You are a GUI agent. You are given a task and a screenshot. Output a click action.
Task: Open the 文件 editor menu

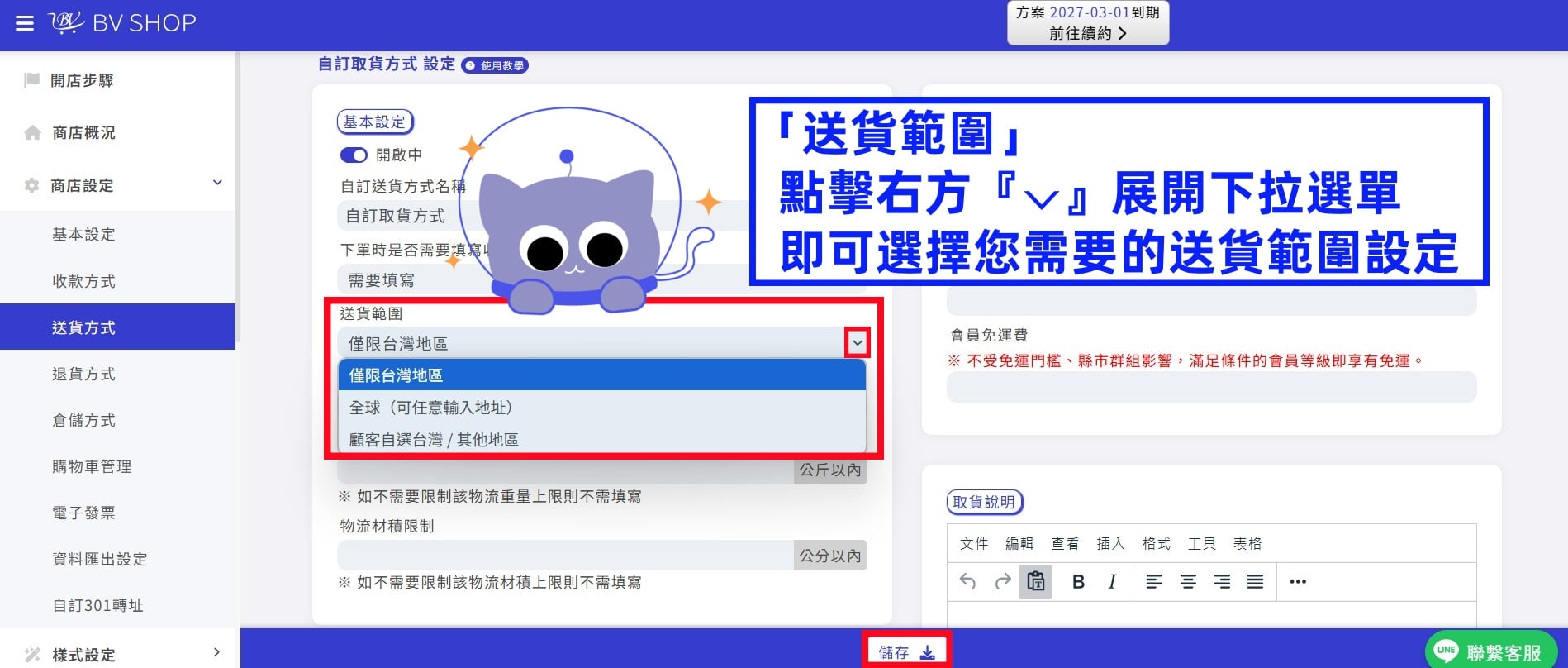(x=974, y=543)
